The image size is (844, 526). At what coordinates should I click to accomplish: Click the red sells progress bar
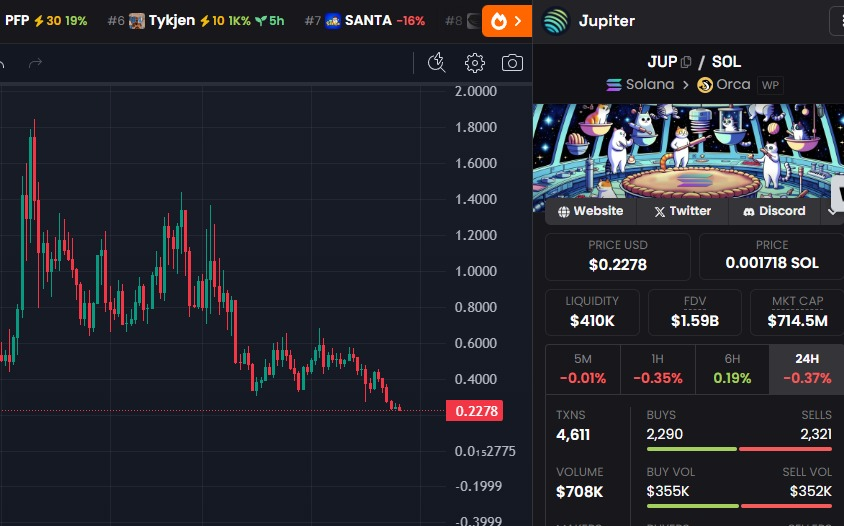point(785,449)
